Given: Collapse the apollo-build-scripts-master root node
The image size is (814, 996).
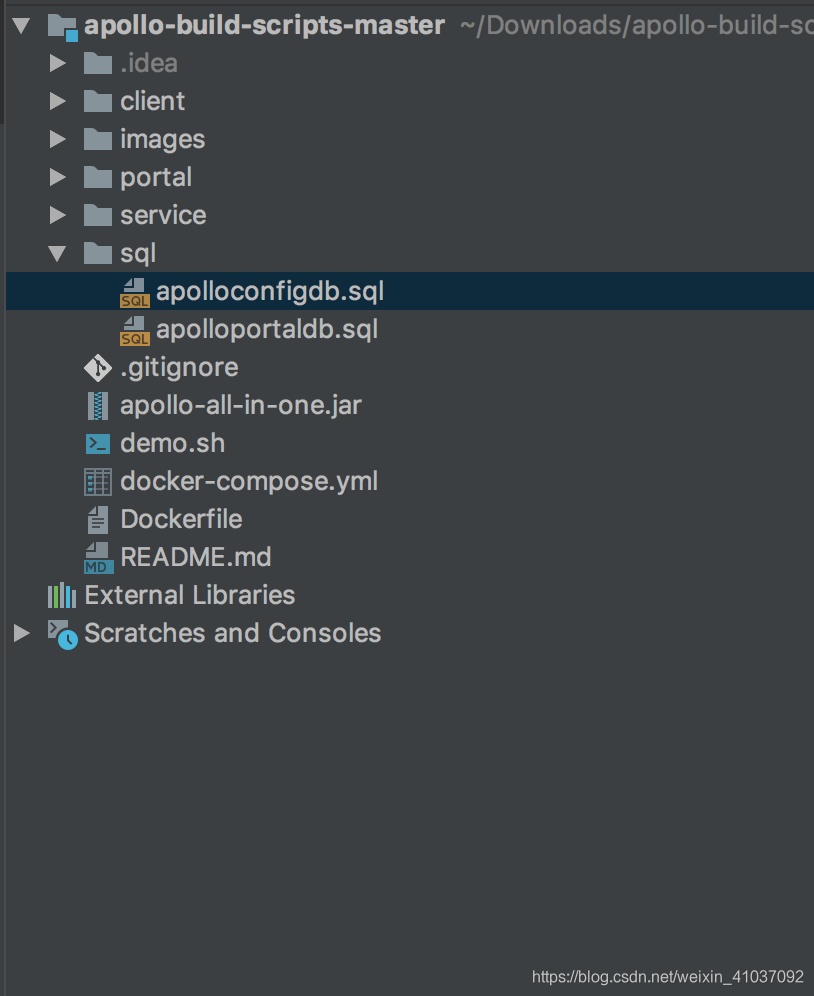Looking at the screenshot, I should 22,25.
